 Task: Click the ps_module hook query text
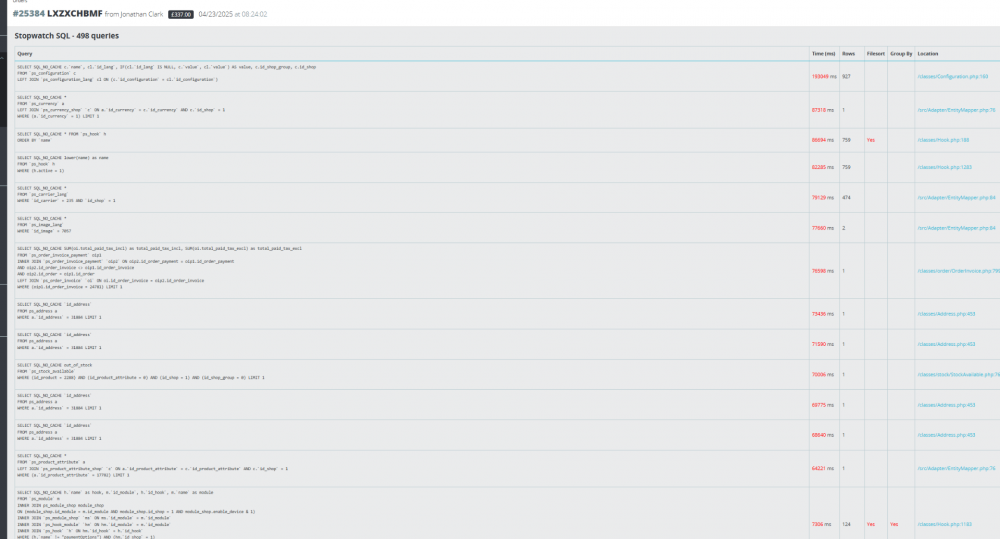tap(136, 515)
